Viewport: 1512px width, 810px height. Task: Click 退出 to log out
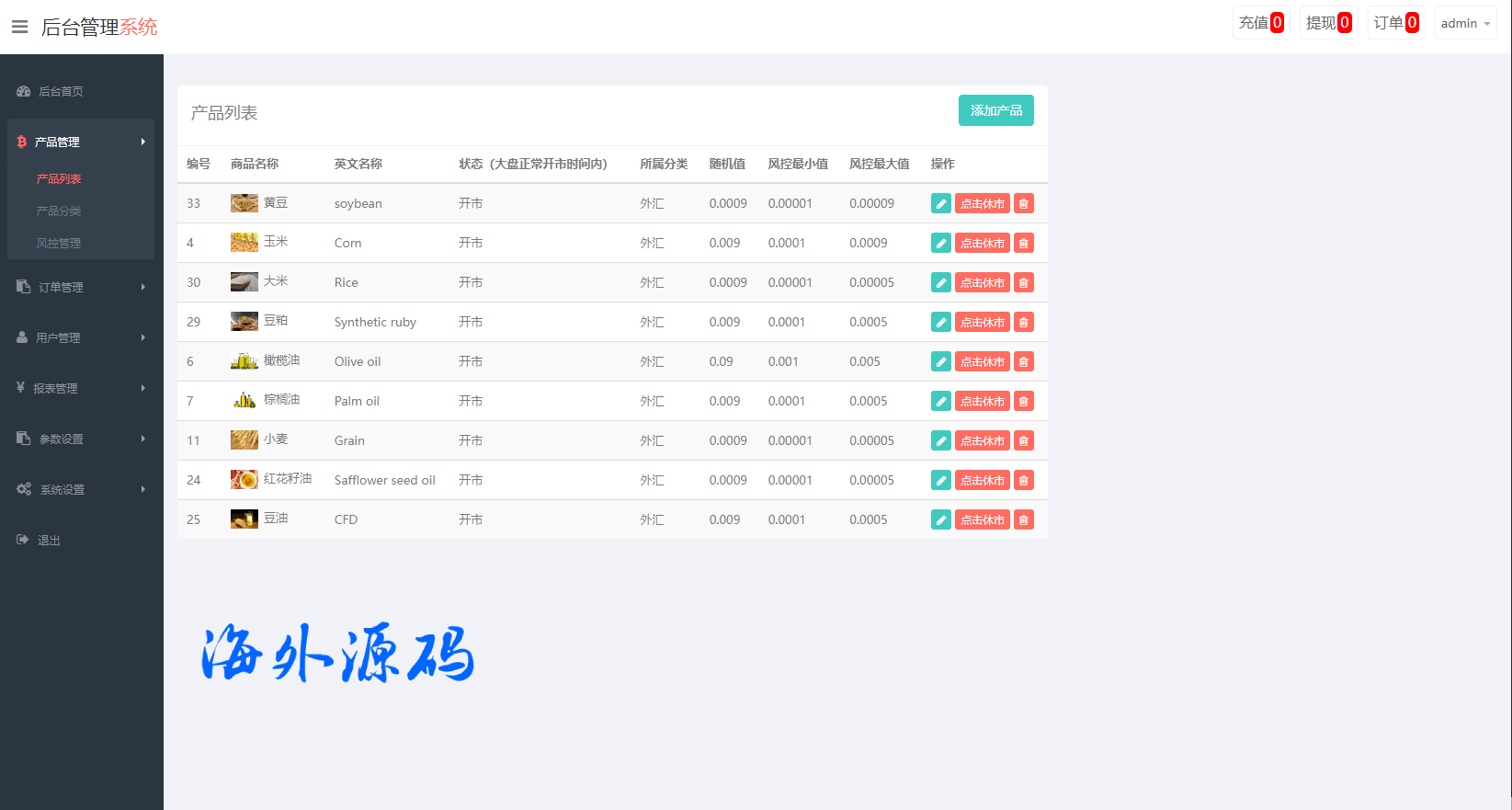[48, 541]
